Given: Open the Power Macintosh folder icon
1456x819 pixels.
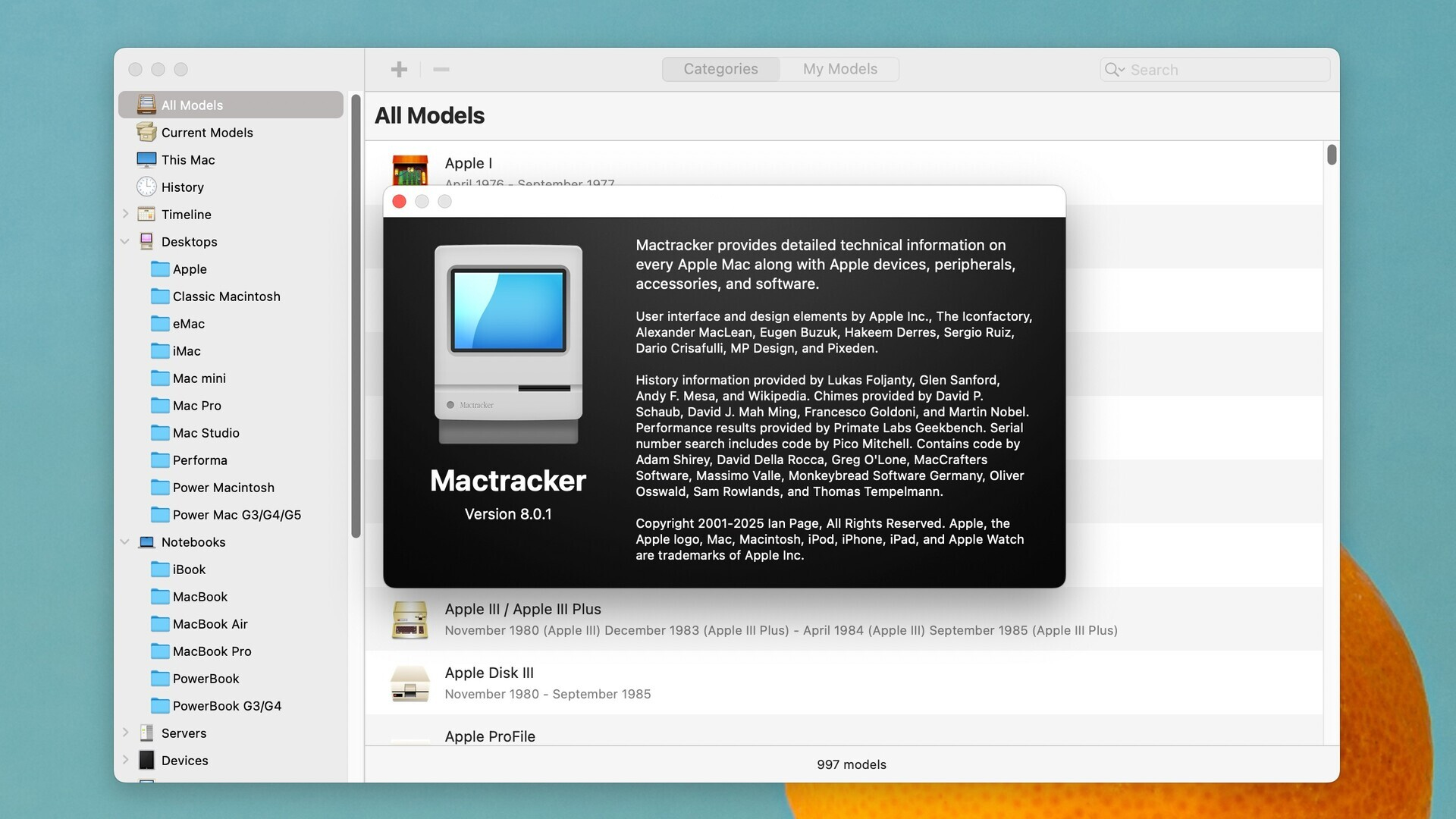Looking at the screenshot, I should coord(160,487).
